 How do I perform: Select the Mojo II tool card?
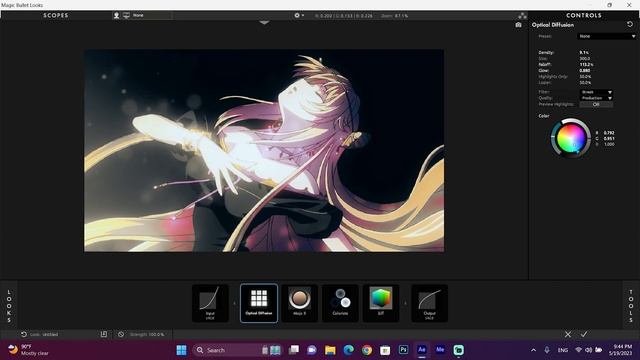click(x=299, y=303)
